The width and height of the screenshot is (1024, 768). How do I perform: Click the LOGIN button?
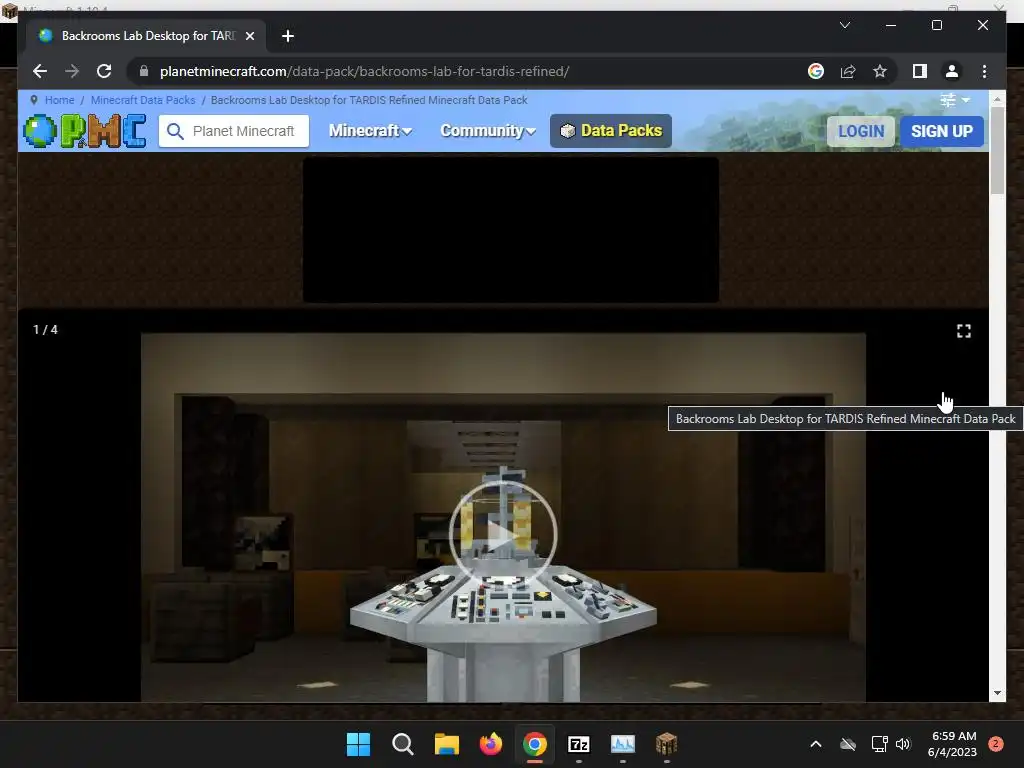click(x=861, y=131)
